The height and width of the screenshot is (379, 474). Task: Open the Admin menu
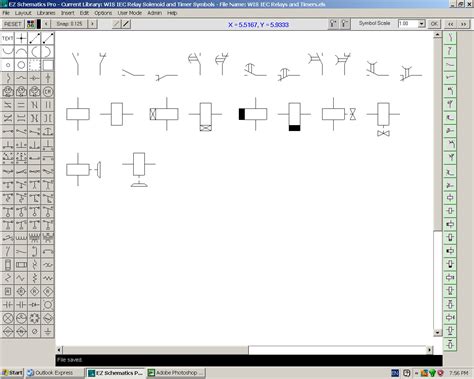point(154,13)
